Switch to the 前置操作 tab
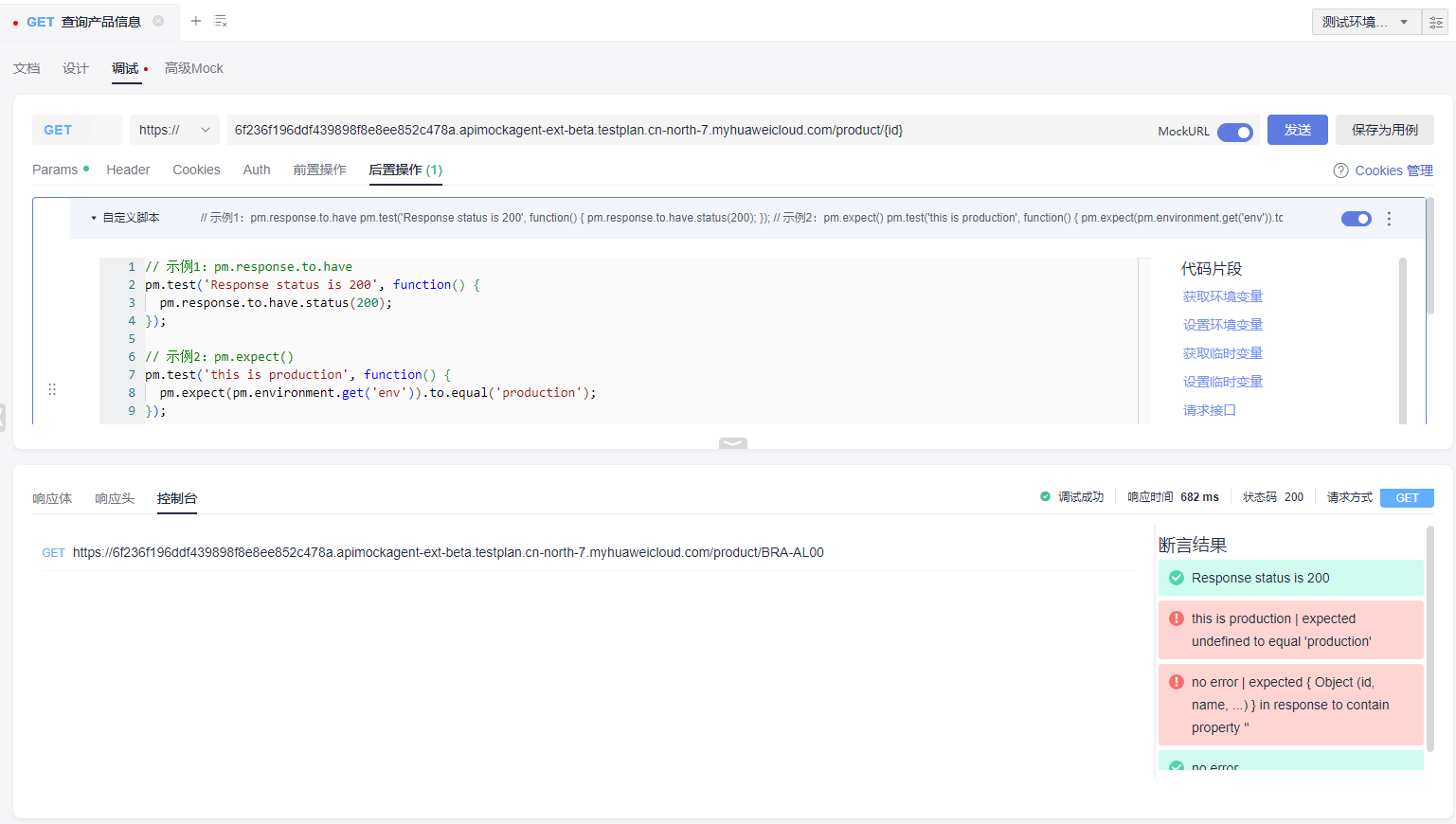 (x=319, y=170)
